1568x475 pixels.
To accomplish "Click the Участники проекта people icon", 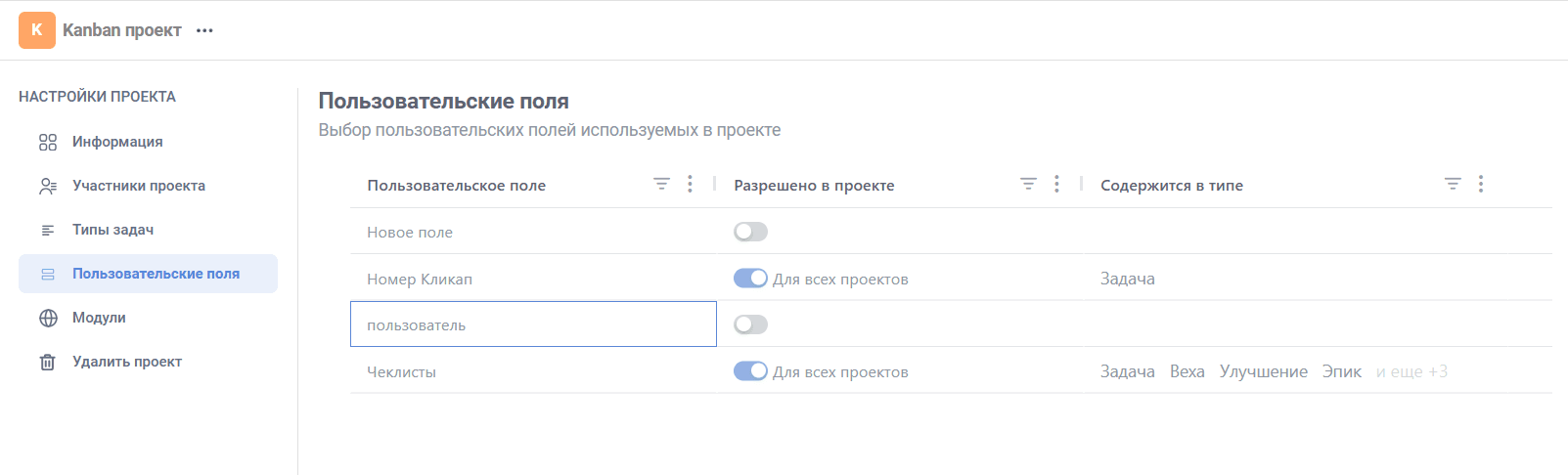I will click(48, 186).
